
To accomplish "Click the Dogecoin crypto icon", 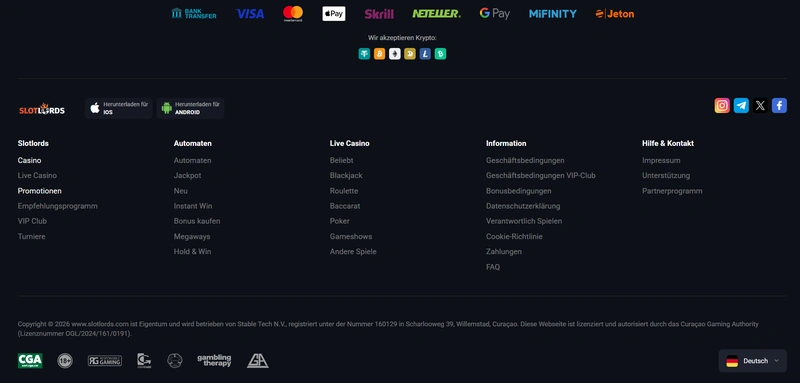I will coord(410,54).
